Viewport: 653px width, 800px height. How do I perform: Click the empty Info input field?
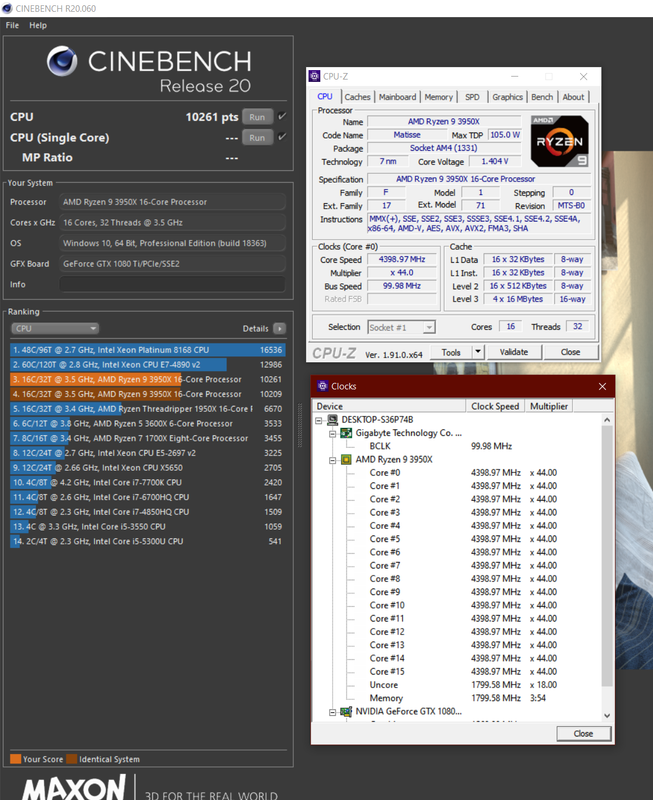[172, 284]
